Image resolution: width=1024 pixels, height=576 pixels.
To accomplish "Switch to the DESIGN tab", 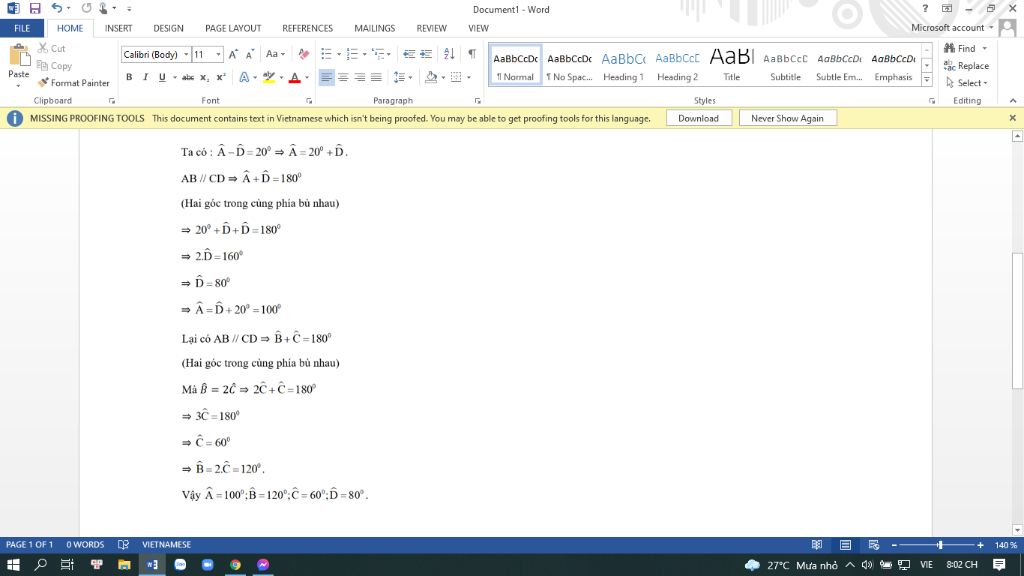I will tap(168, 28).
